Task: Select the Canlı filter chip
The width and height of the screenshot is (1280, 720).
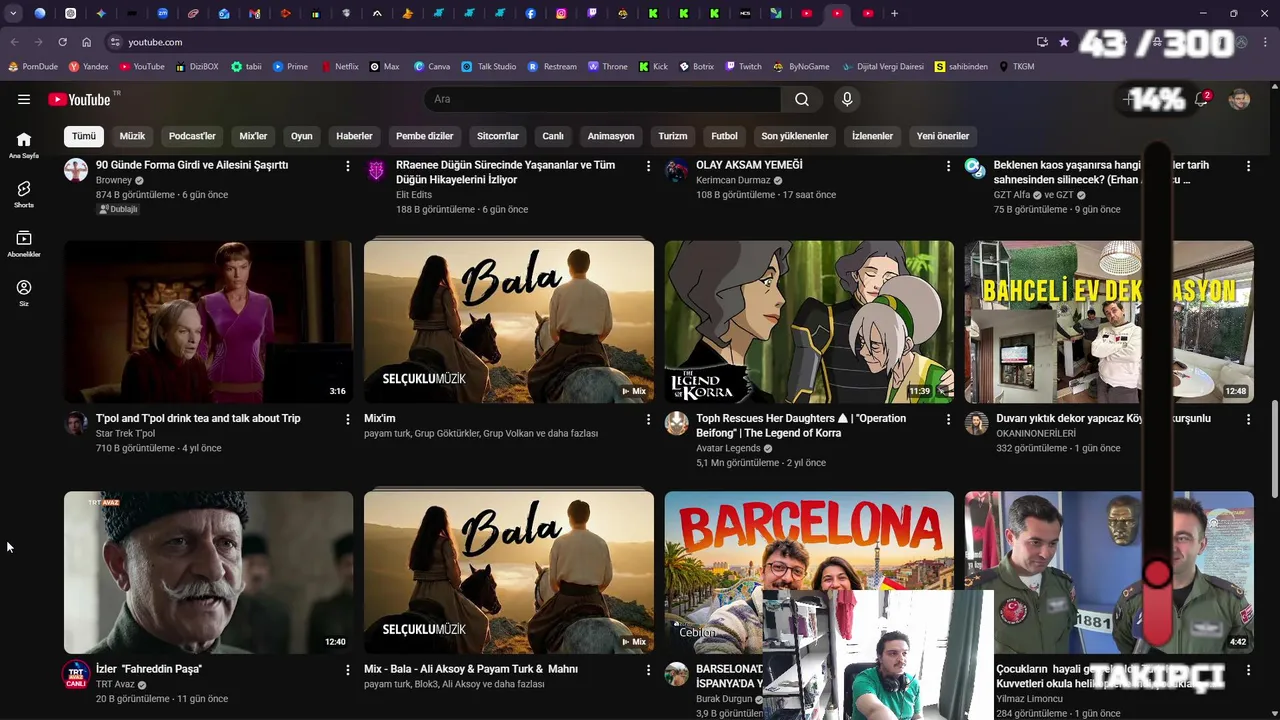Action: pyautogui.click(x=553, y=136)
